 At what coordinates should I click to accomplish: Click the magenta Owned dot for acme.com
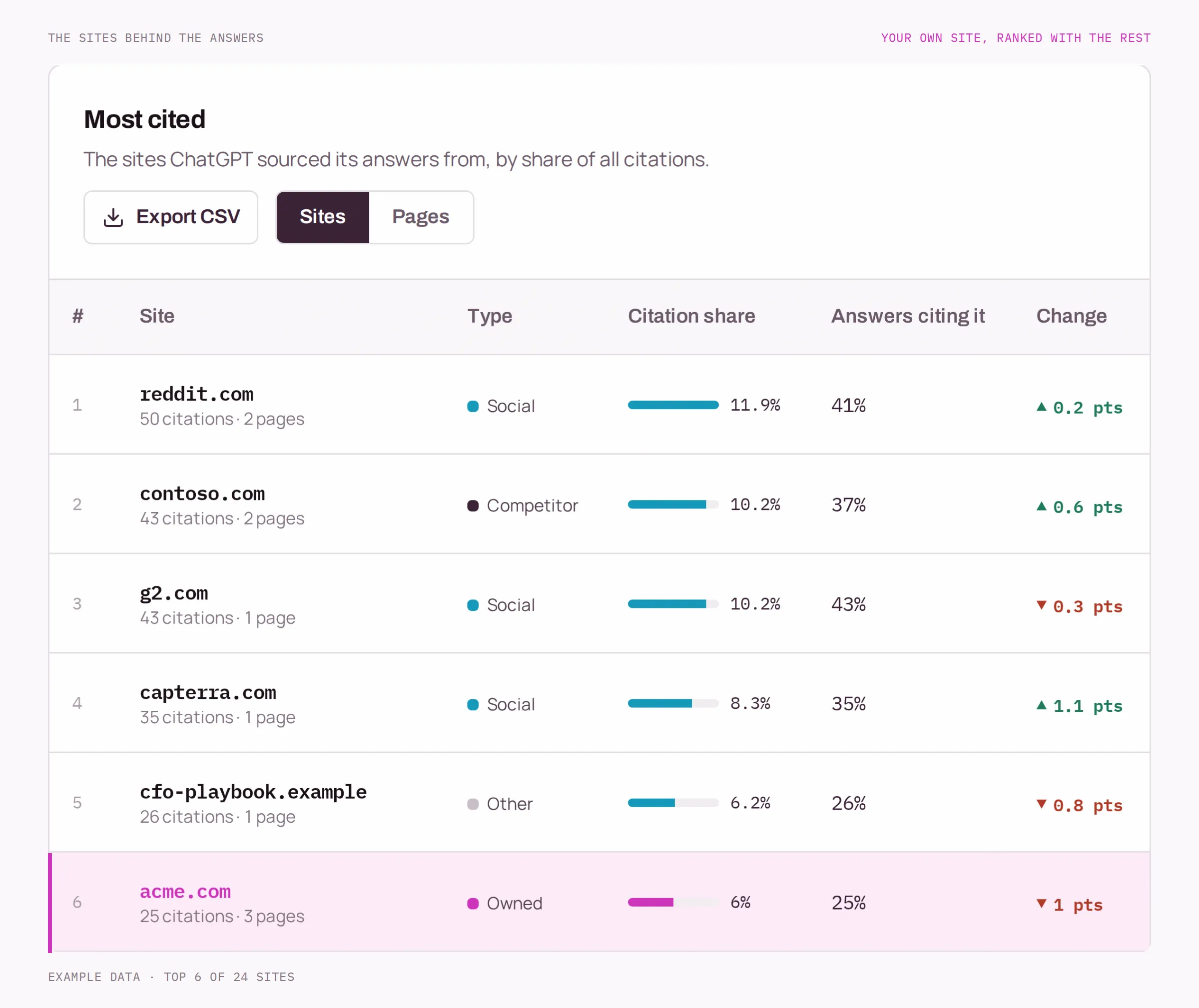473,904
